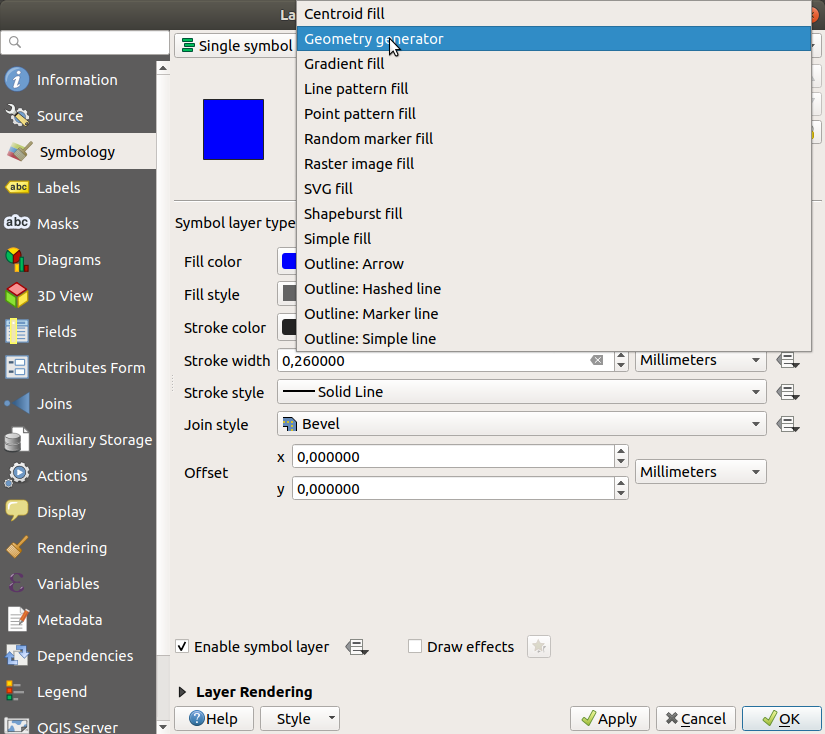
Task: Select Shapeburst fill from the list
Action: 353,214
